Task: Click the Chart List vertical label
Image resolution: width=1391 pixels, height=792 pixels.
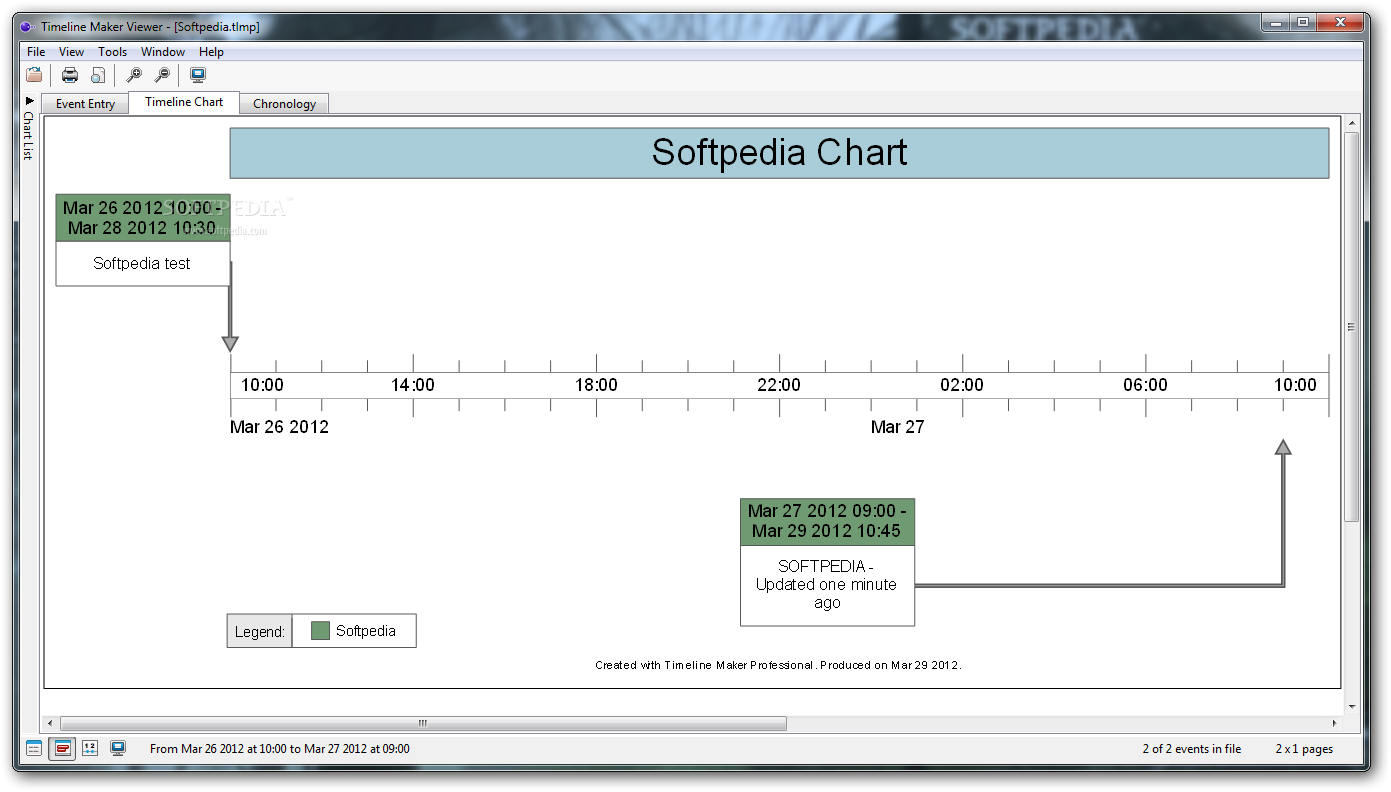Action: [29, 135]
